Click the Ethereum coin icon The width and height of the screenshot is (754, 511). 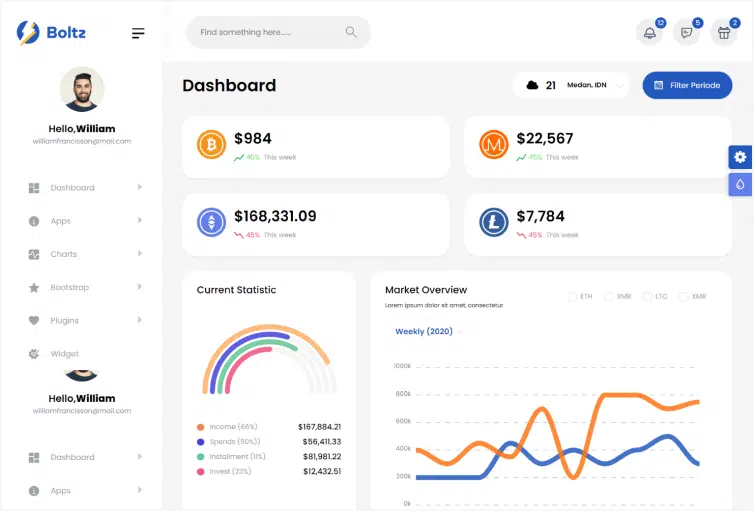point(211,222)
